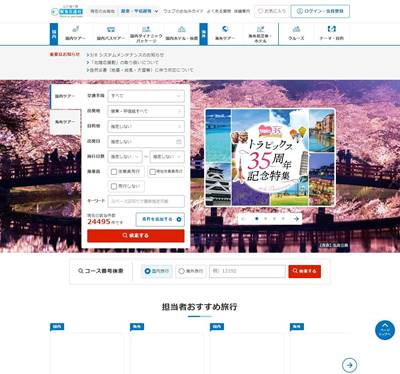Open the theme and purpose nav icon
400x374 pixels.
(332, 29)
